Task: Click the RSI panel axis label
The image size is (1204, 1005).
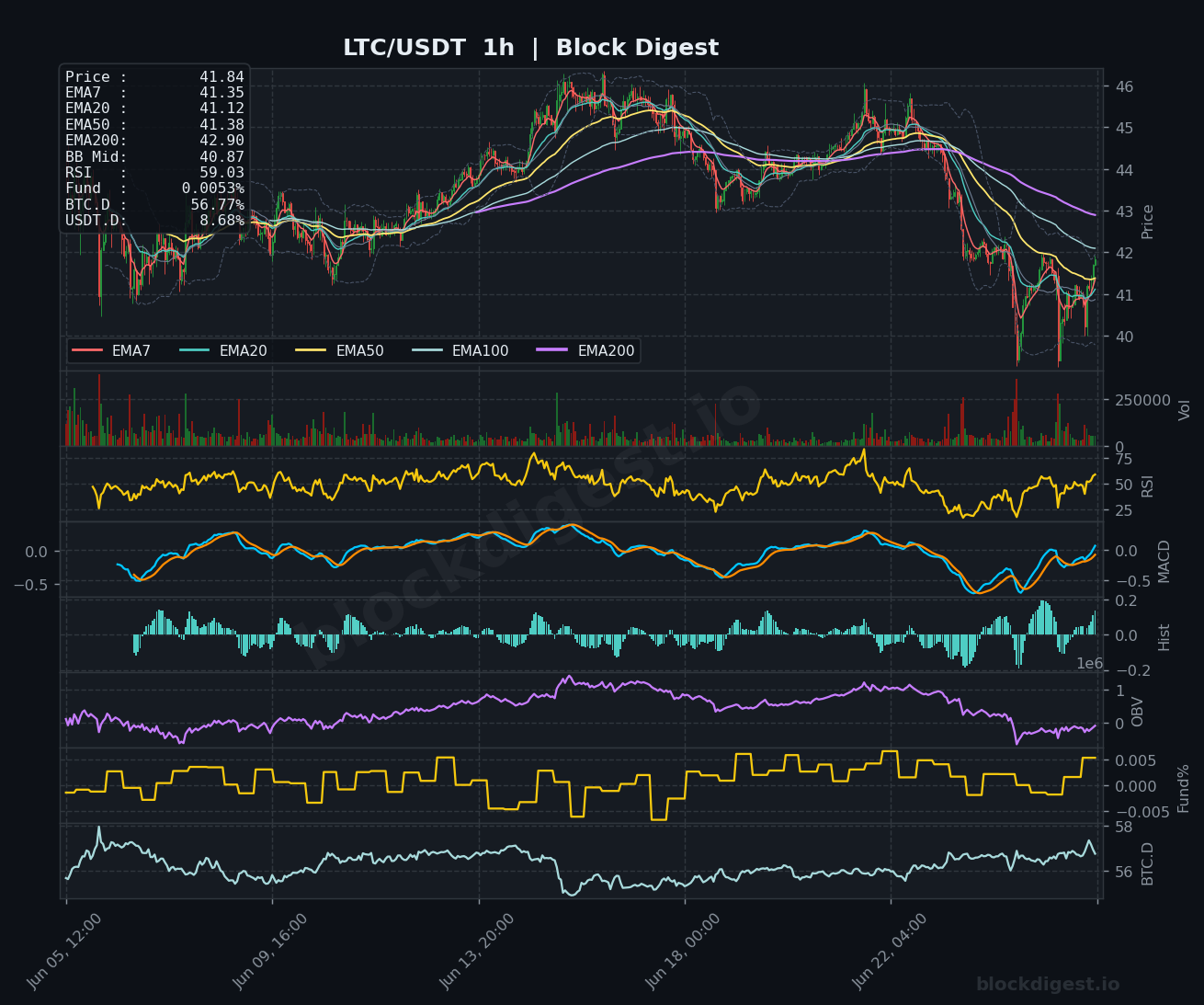Action: pos(1147,485)
